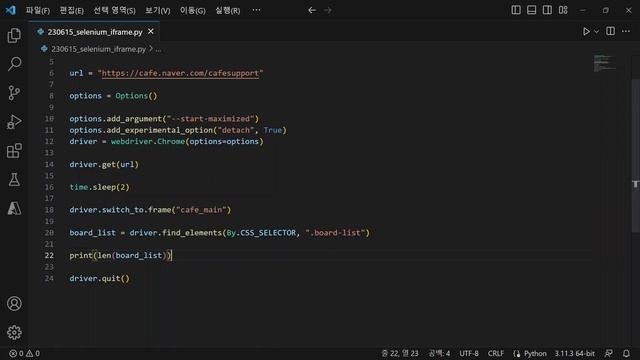The image size is (640, 360).
Task: Change indentation via 공백: 4 status
Action: pos(439,353)
